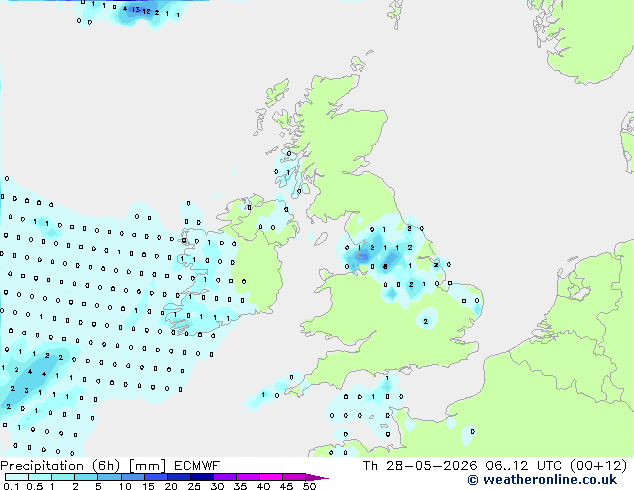Click the 'ECMWF' model label
The height and width of the screenshot is (490, 634).
197,466
